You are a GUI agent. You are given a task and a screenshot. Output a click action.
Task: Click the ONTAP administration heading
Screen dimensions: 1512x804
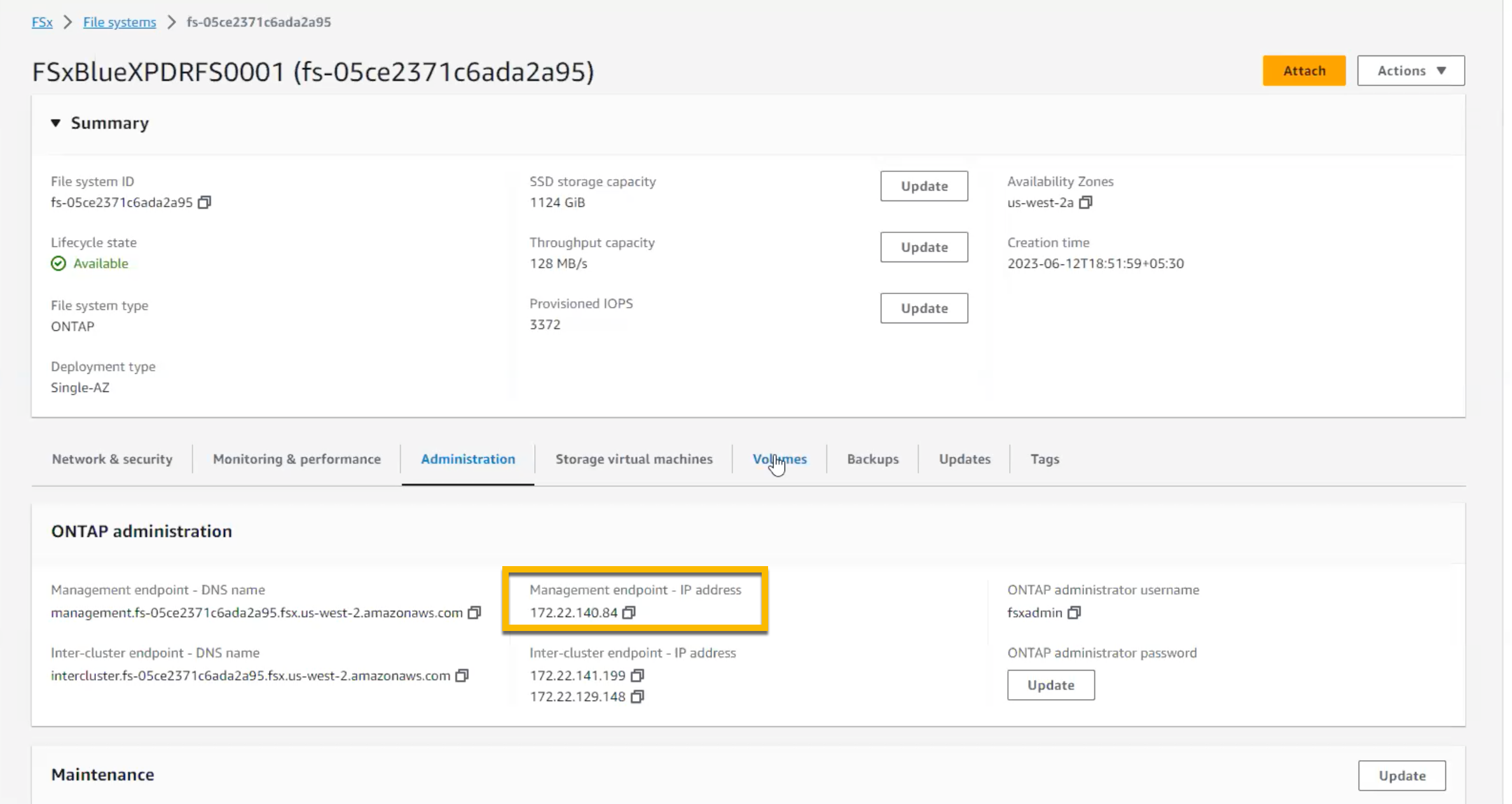coord(142,531)
